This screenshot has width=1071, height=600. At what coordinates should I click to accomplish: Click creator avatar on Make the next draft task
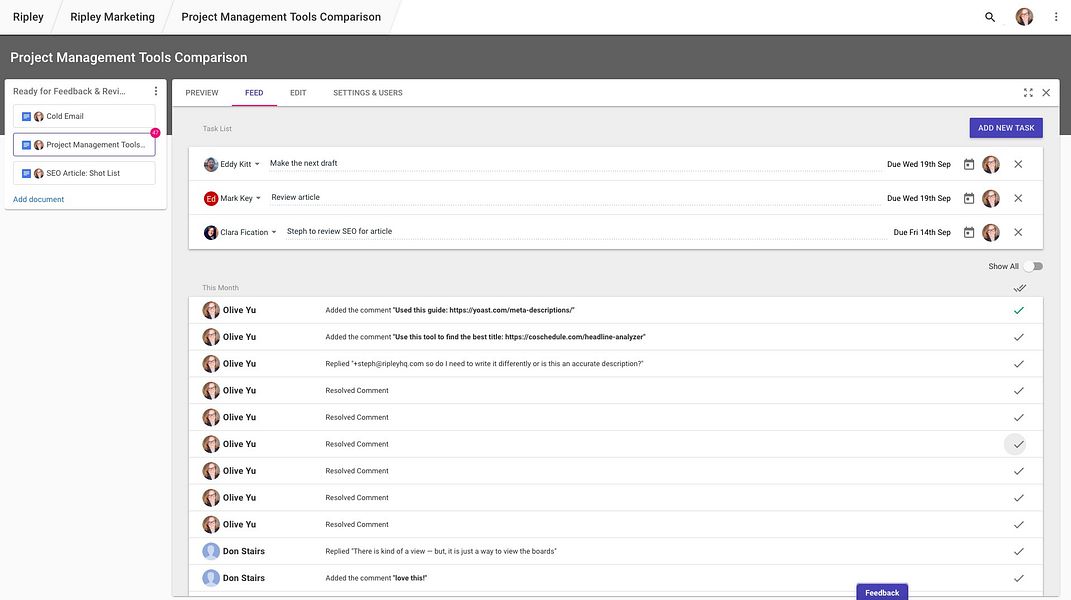[x=991, y=164]
